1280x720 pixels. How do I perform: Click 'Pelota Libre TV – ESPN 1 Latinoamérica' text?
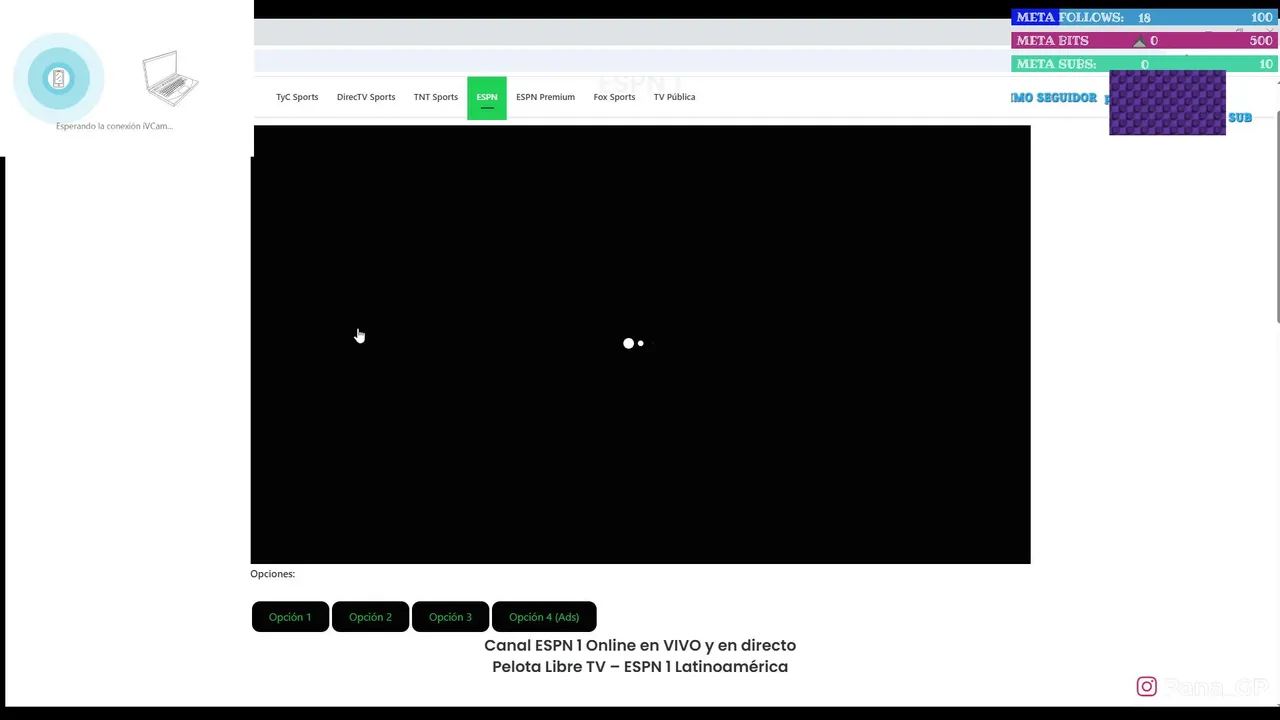(x=640, y=667)
